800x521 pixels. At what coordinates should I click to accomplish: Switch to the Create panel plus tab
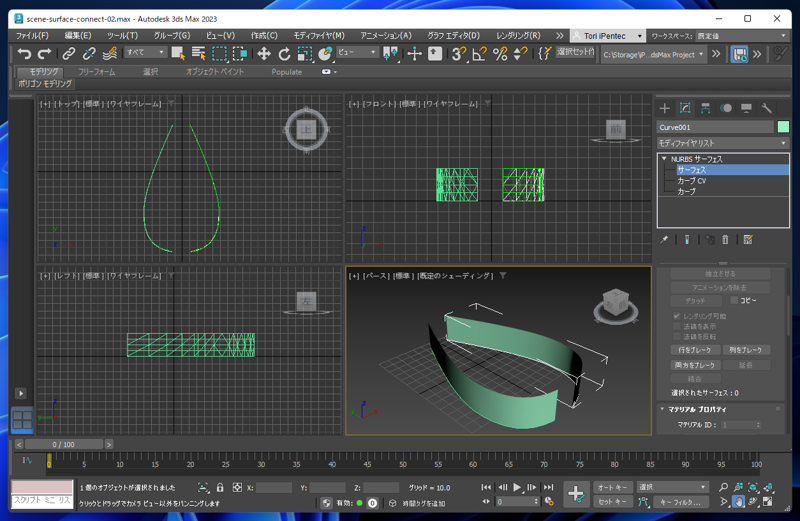click(664, 108)
